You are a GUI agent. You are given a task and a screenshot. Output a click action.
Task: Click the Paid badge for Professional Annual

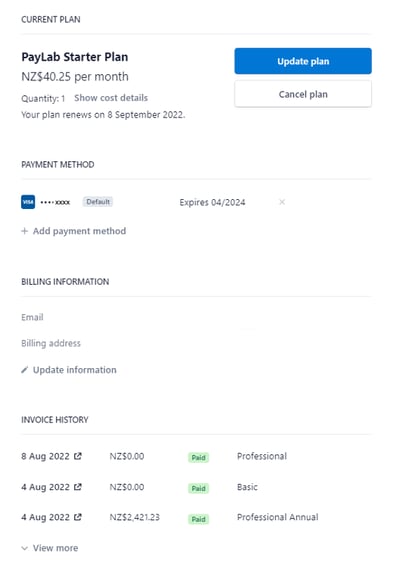199,519
